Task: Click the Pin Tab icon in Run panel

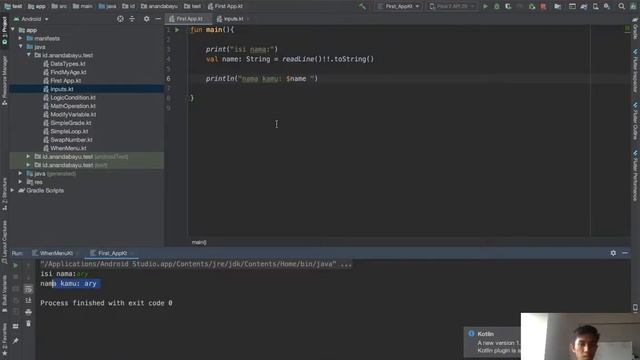Action: click(16, 340)
